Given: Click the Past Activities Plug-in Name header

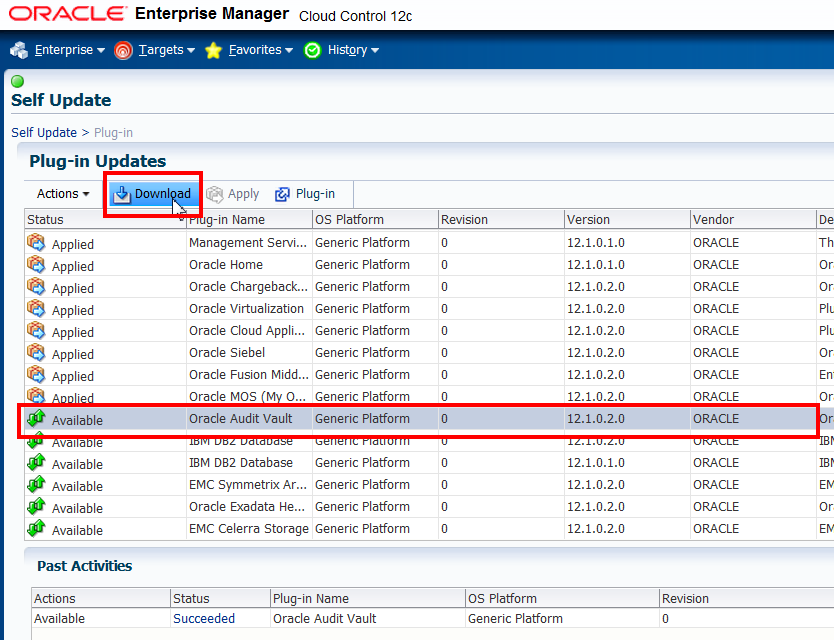Looking at the screenshot, I should (x=368, y=599).
